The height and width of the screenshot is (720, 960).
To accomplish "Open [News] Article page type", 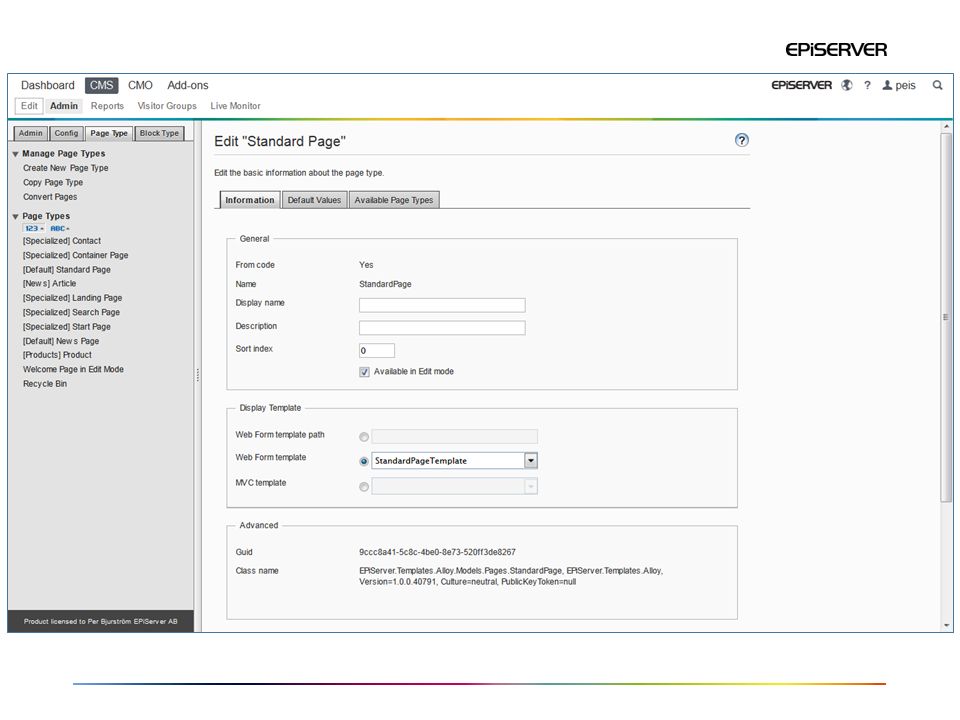I will tap(50, 283).
